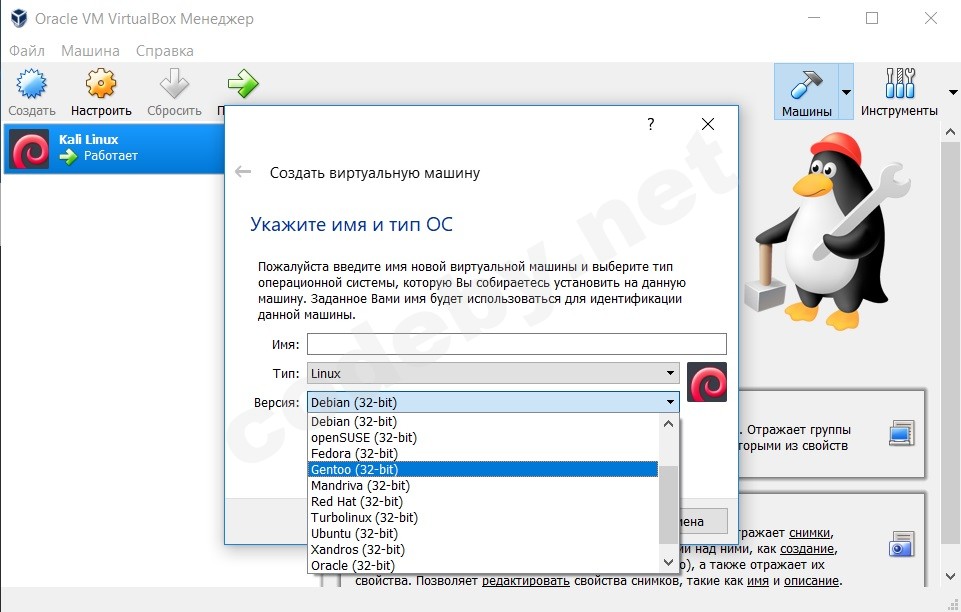Click version list scroll up arrow
This screenshot has height=612, width=961.
[669, 423]
